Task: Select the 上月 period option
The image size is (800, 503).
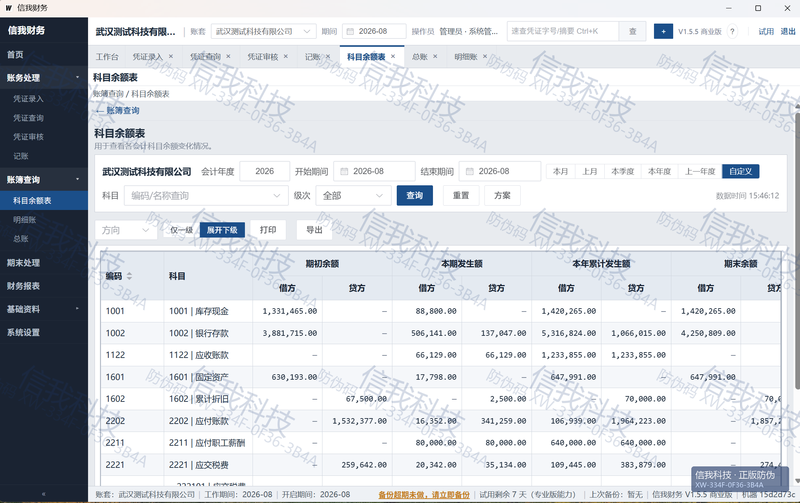Action: point(590,171)
